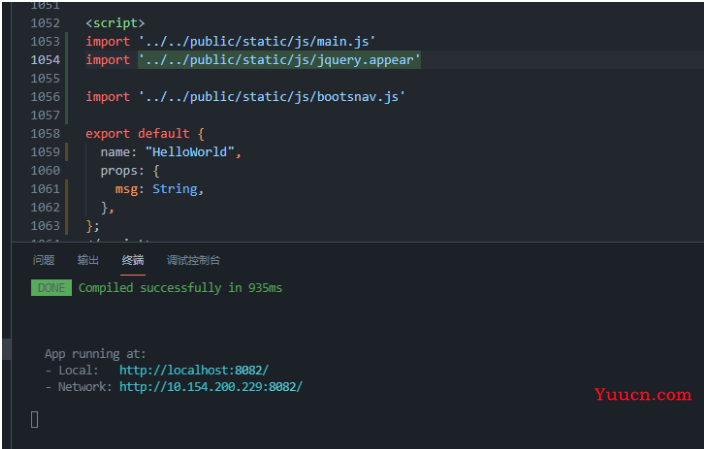Click the import keyword on line 1053
The width and height of the screenshot is (704, 449).
click(108, 41)
